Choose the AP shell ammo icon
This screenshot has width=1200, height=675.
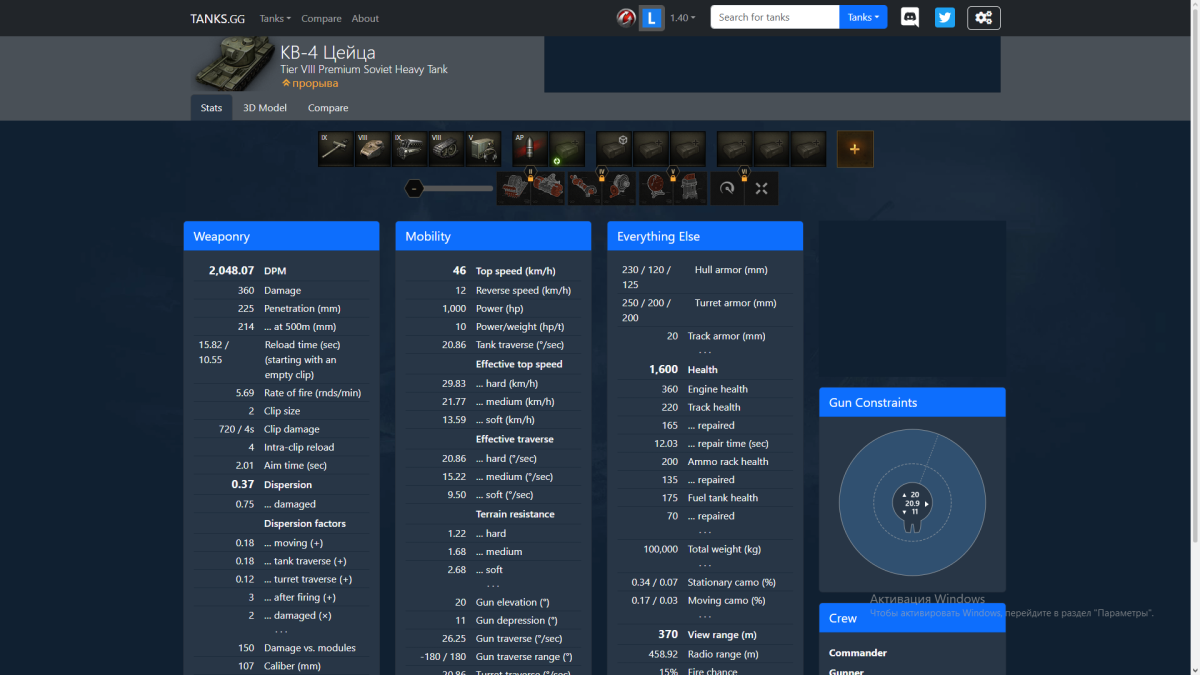tap(530, 148)
